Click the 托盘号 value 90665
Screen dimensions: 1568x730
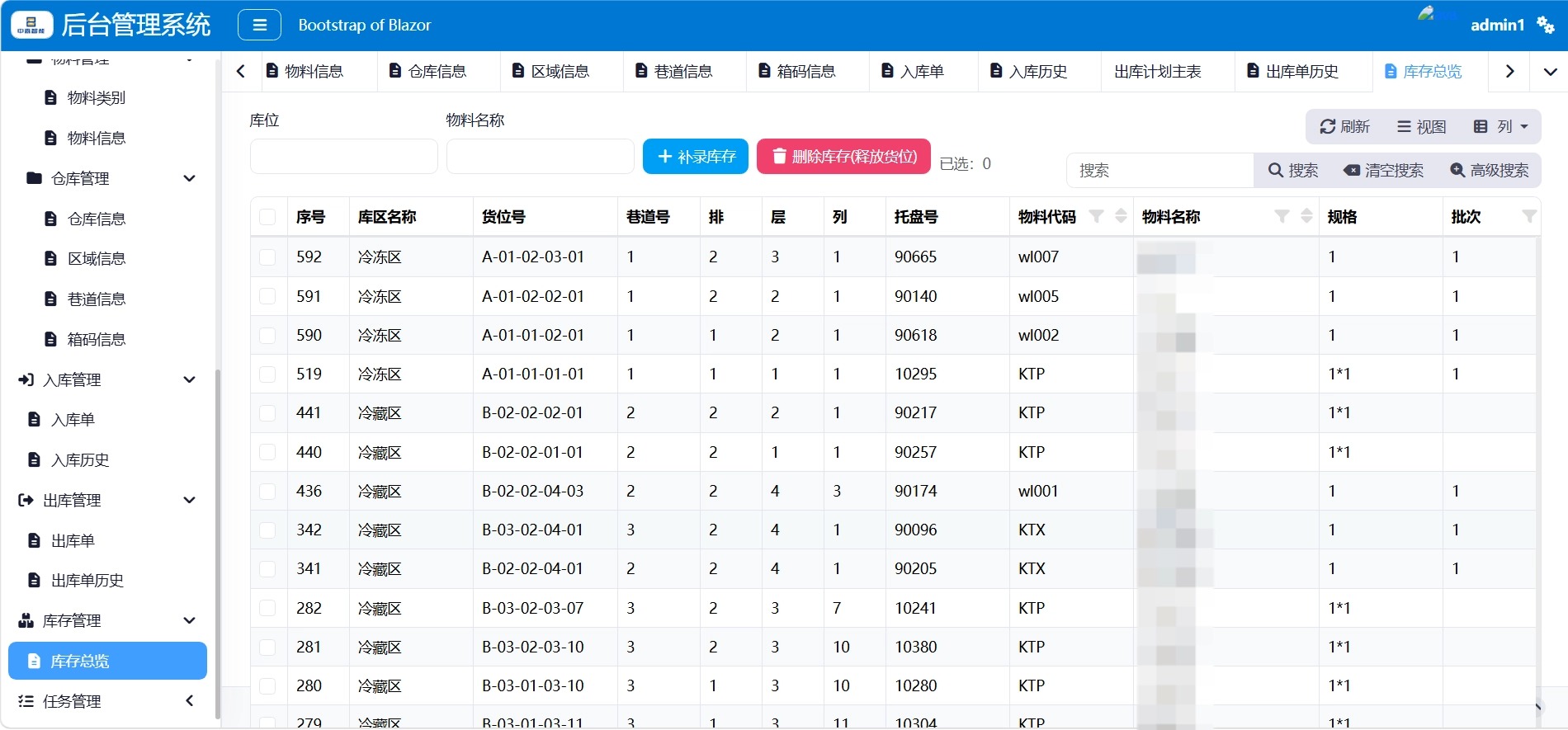coord(915,257)
